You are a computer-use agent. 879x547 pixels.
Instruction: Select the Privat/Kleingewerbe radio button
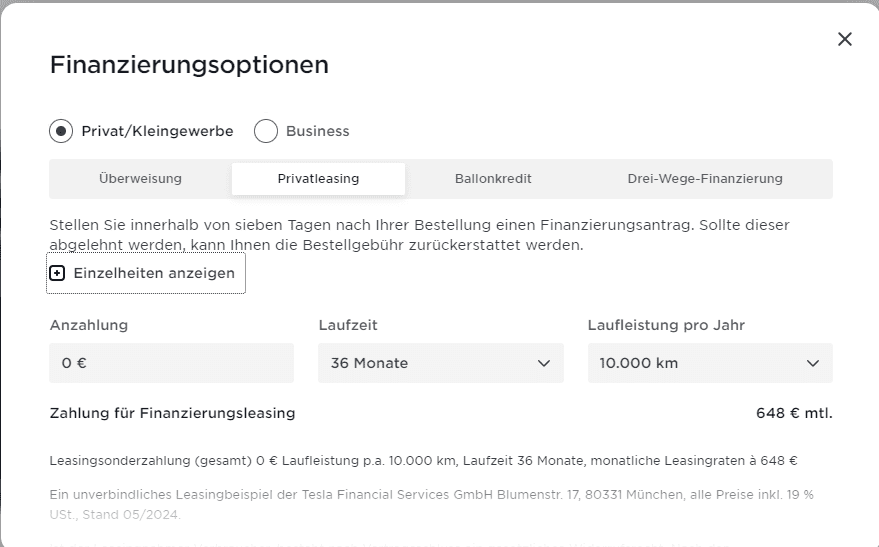[61, 131]
